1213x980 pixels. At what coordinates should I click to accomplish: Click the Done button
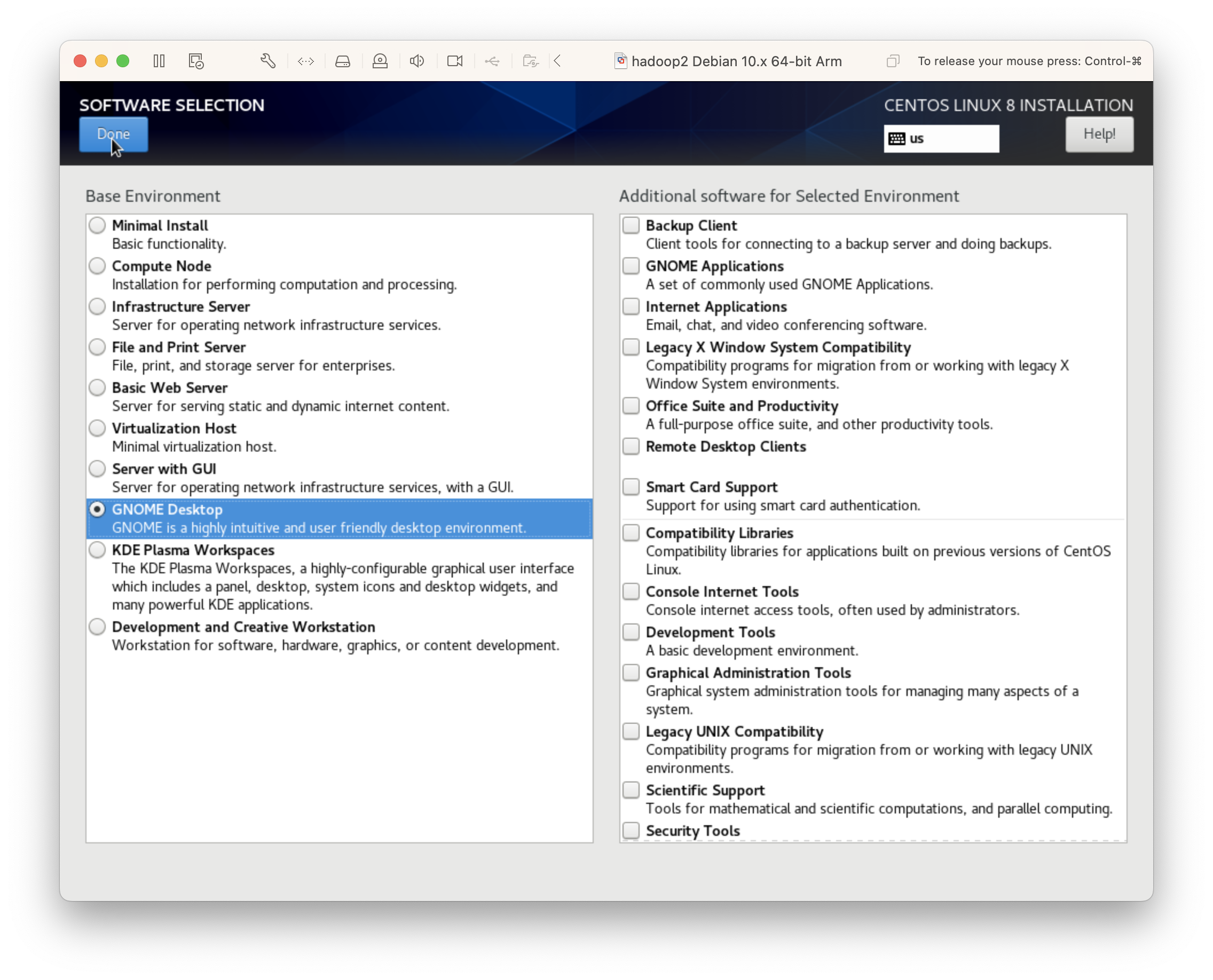(x=113, y=134)
